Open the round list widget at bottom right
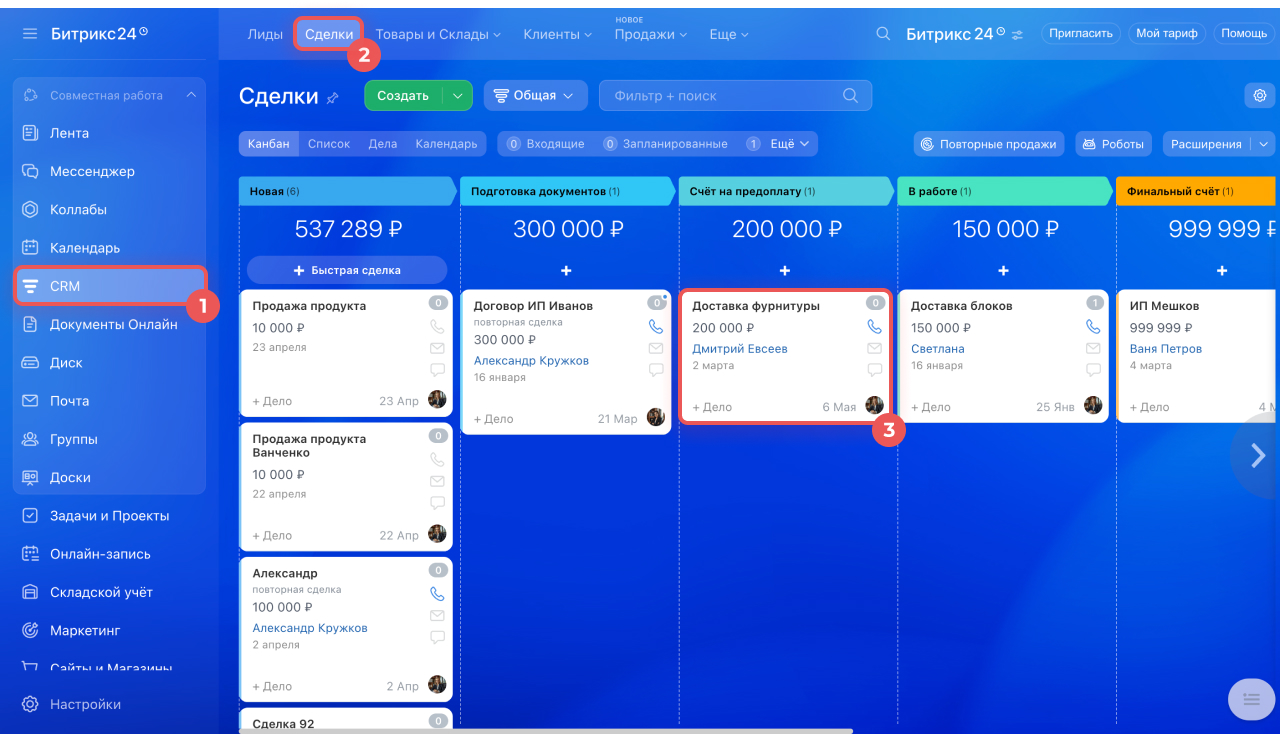 (x=1250, y=698)
